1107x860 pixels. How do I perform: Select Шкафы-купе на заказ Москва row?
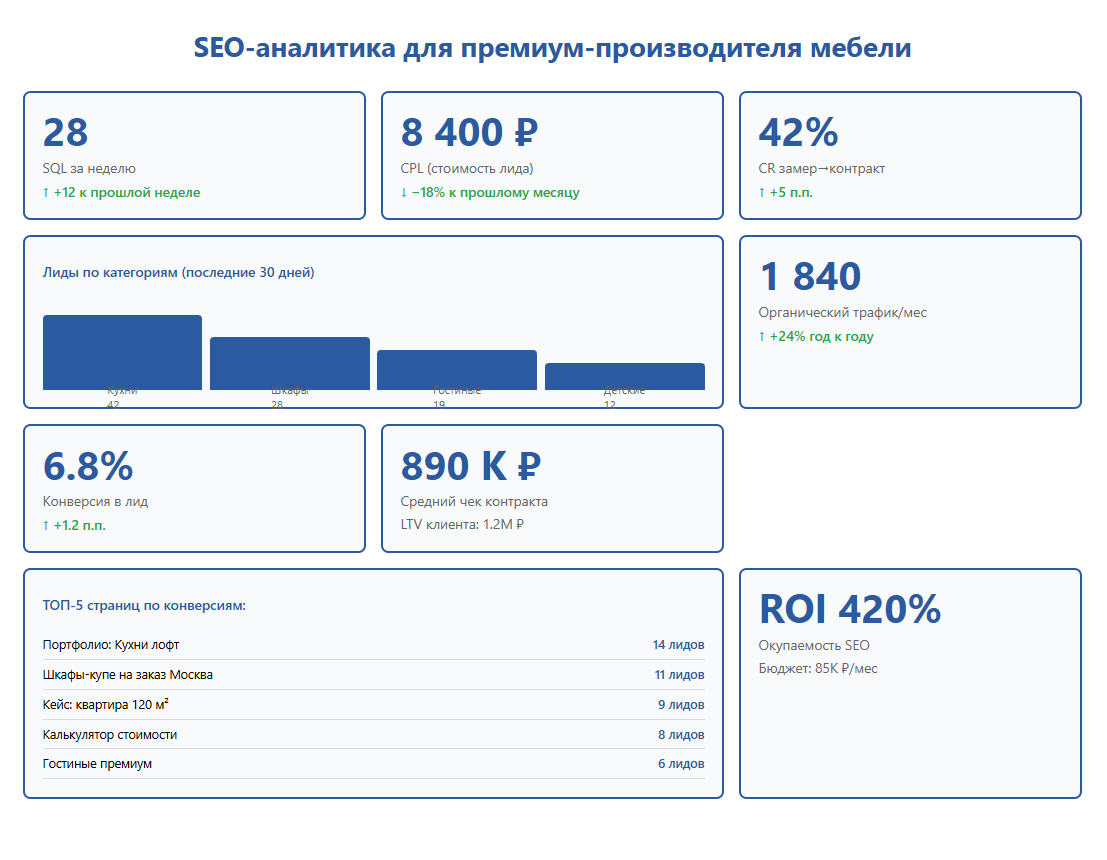373,675
